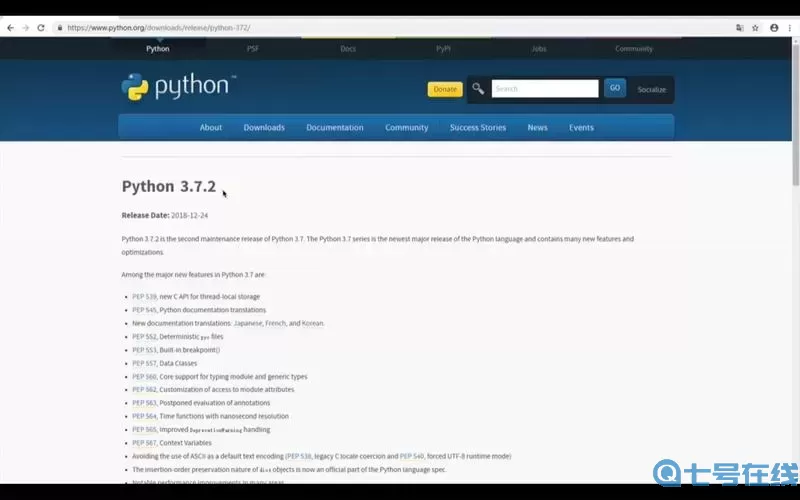Select the Community item in navigation bar
This screenshot has width=800, height=500.
pyautogui.click(x=407, y=128)
